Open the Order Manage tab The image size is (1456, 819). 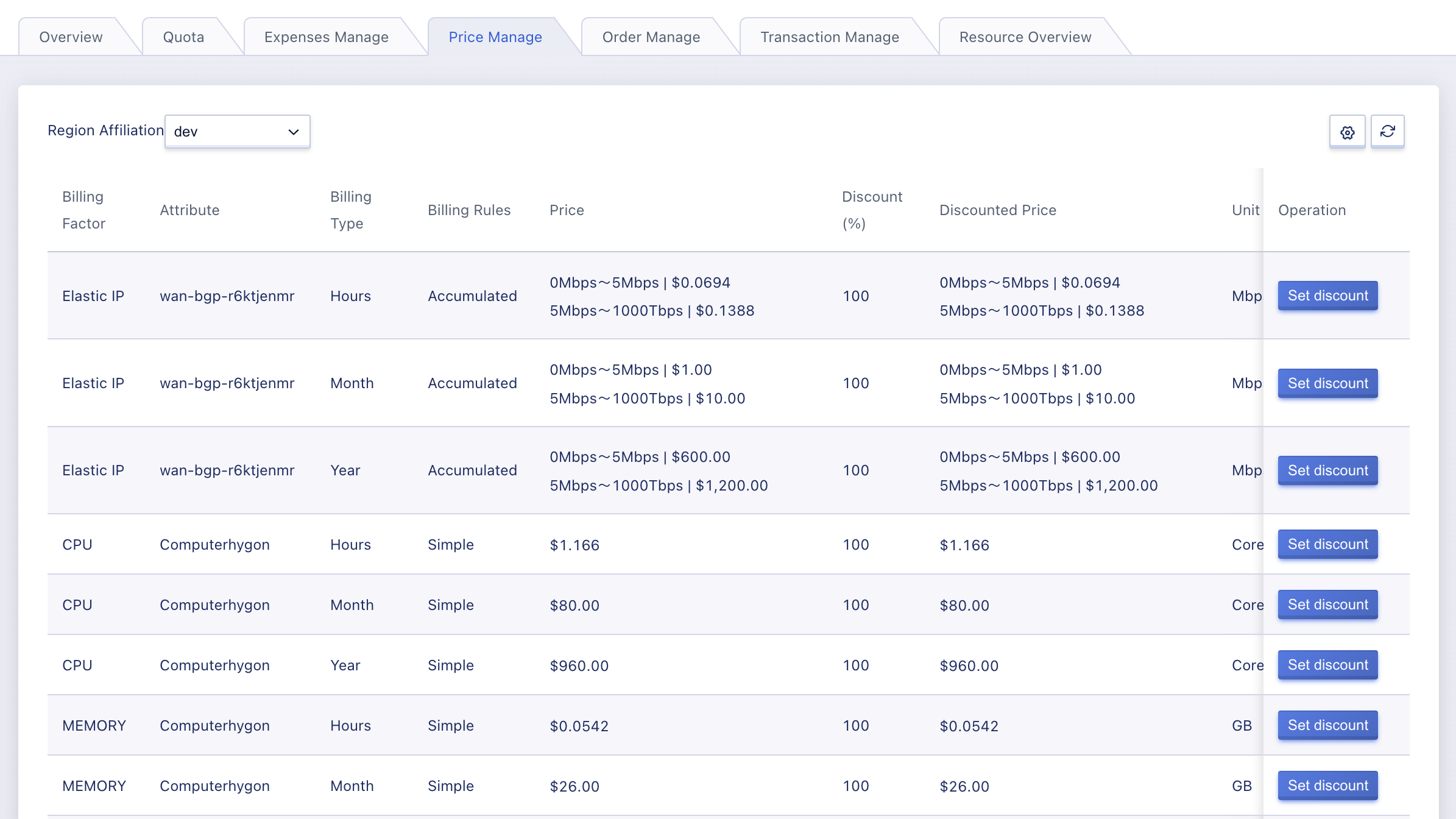click(651, 37)
